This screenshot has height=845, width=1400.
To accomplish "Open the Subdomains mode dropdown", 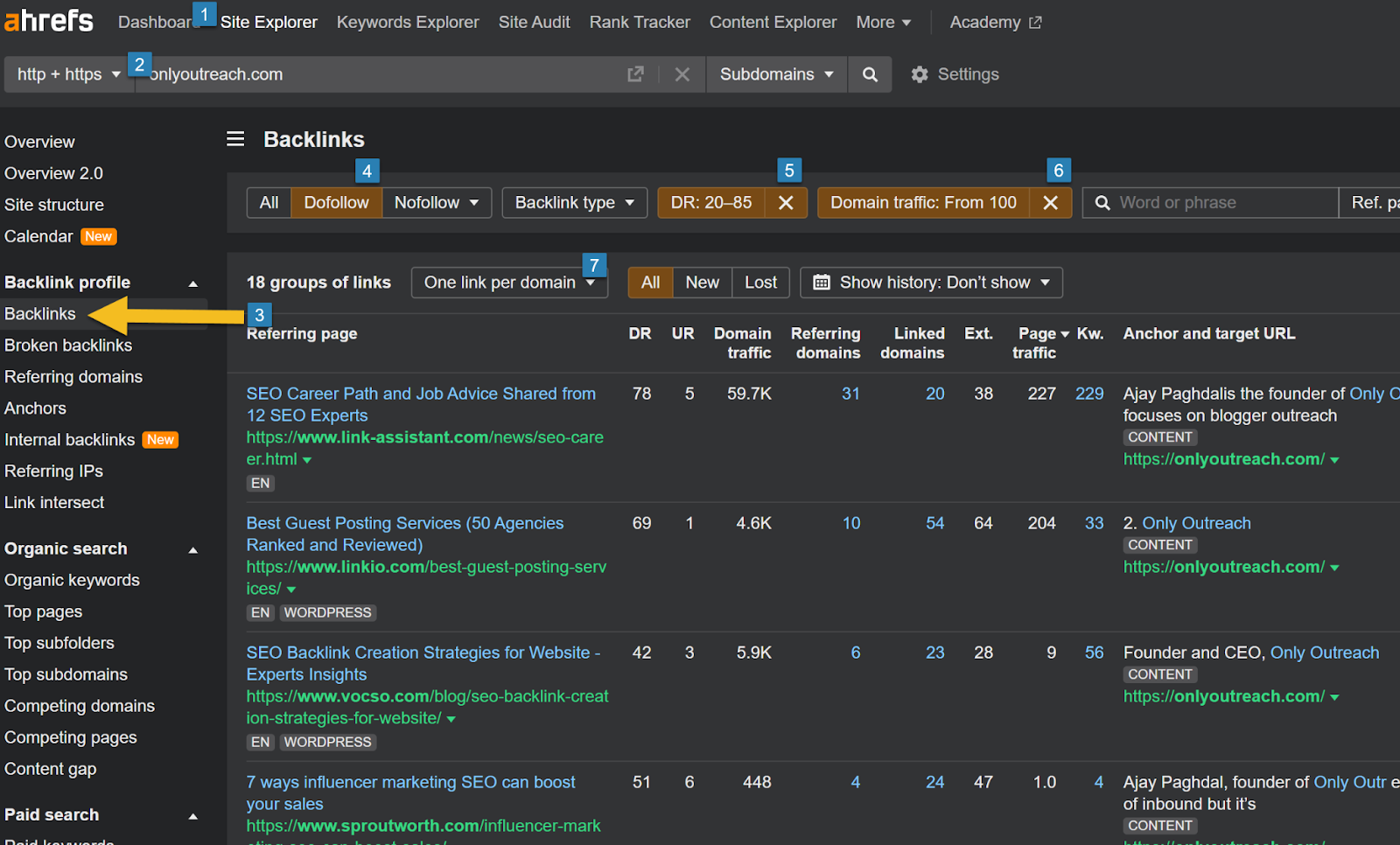I will click(x=776, y=74).
